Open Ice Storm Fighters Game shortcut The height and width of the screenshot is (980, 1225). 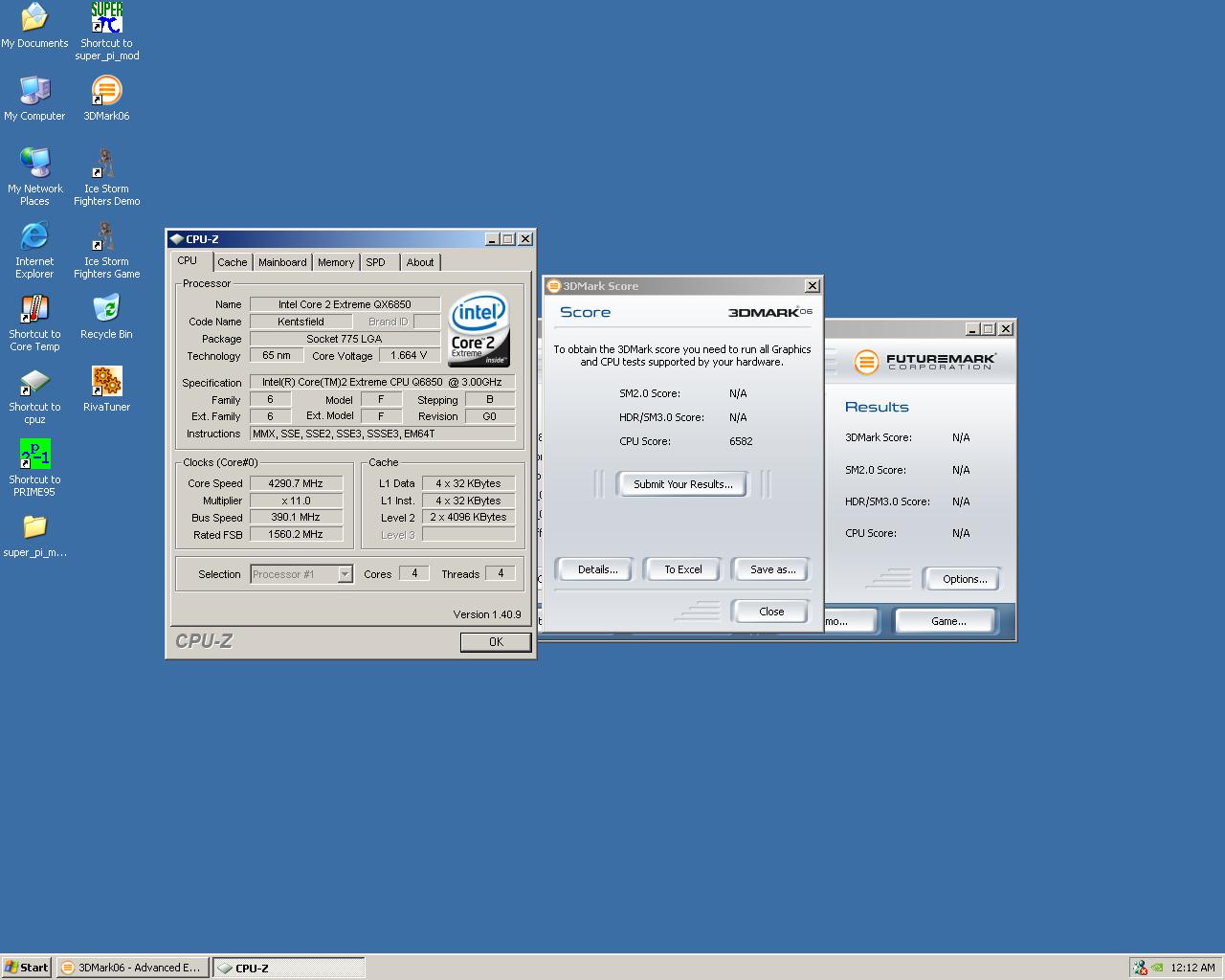[x=106, y=250]
